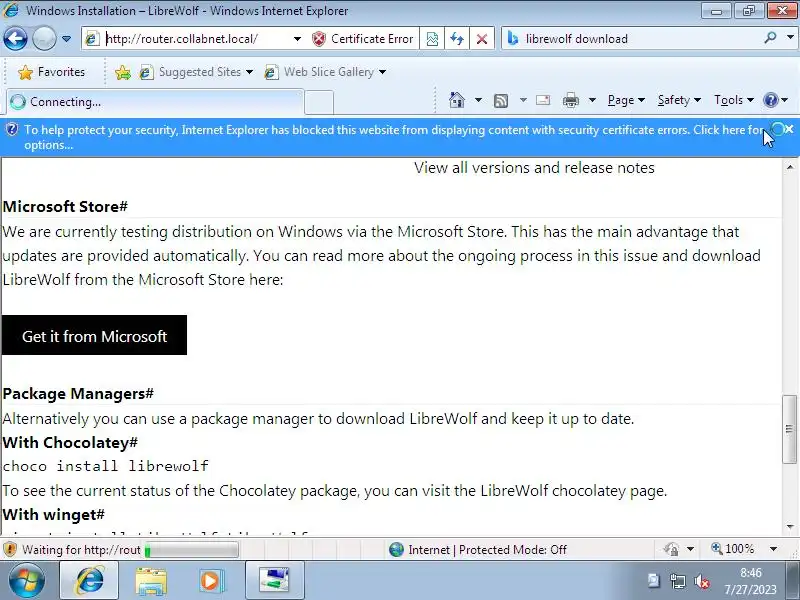Click the vertical scrollbar up arrow
This screenshot has height=600, width=800.
pyautogui.click(x=790, y=167)
